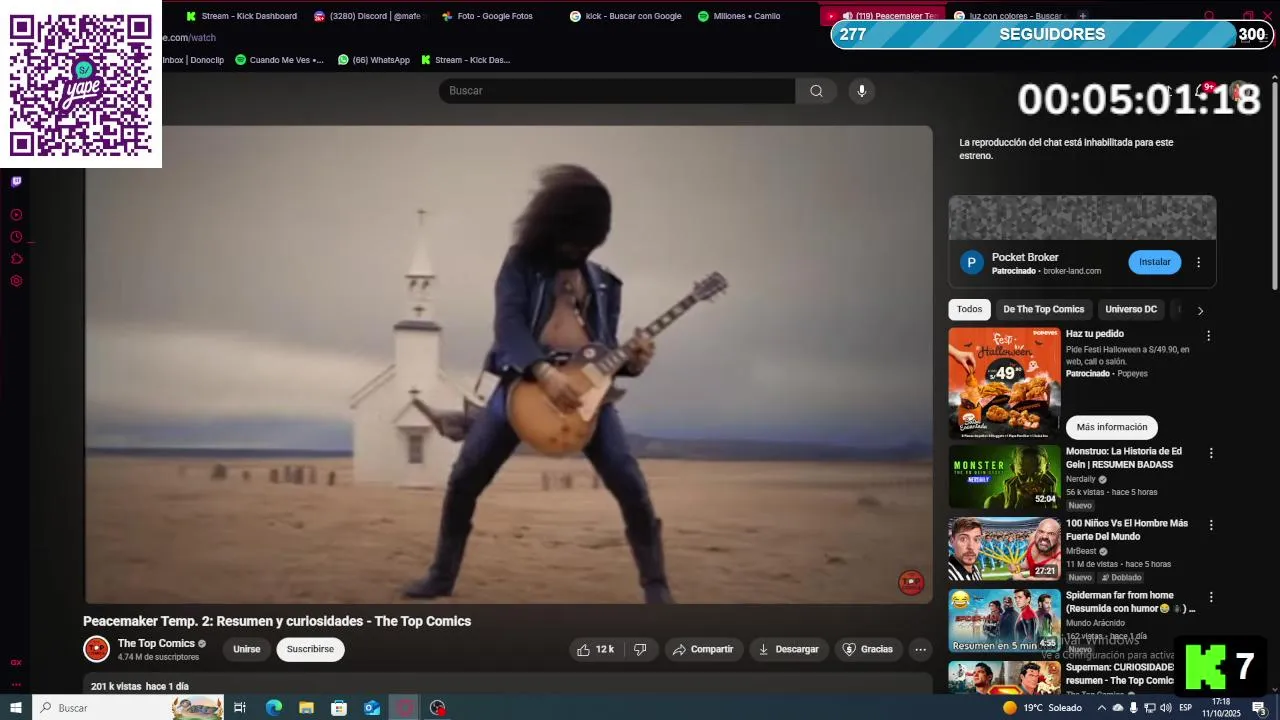
Task: Open options menu for Pocket Broker ad
Action: pos(1198,262)
